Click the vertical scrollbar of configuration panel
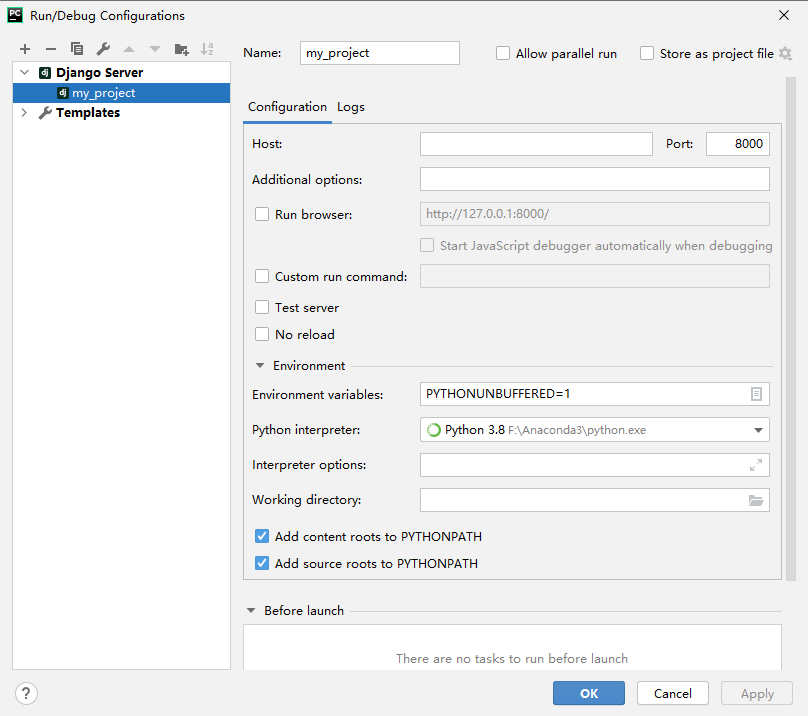Image resolution: width=808 pixels, height=716 pixels. (x=791, y=329)
